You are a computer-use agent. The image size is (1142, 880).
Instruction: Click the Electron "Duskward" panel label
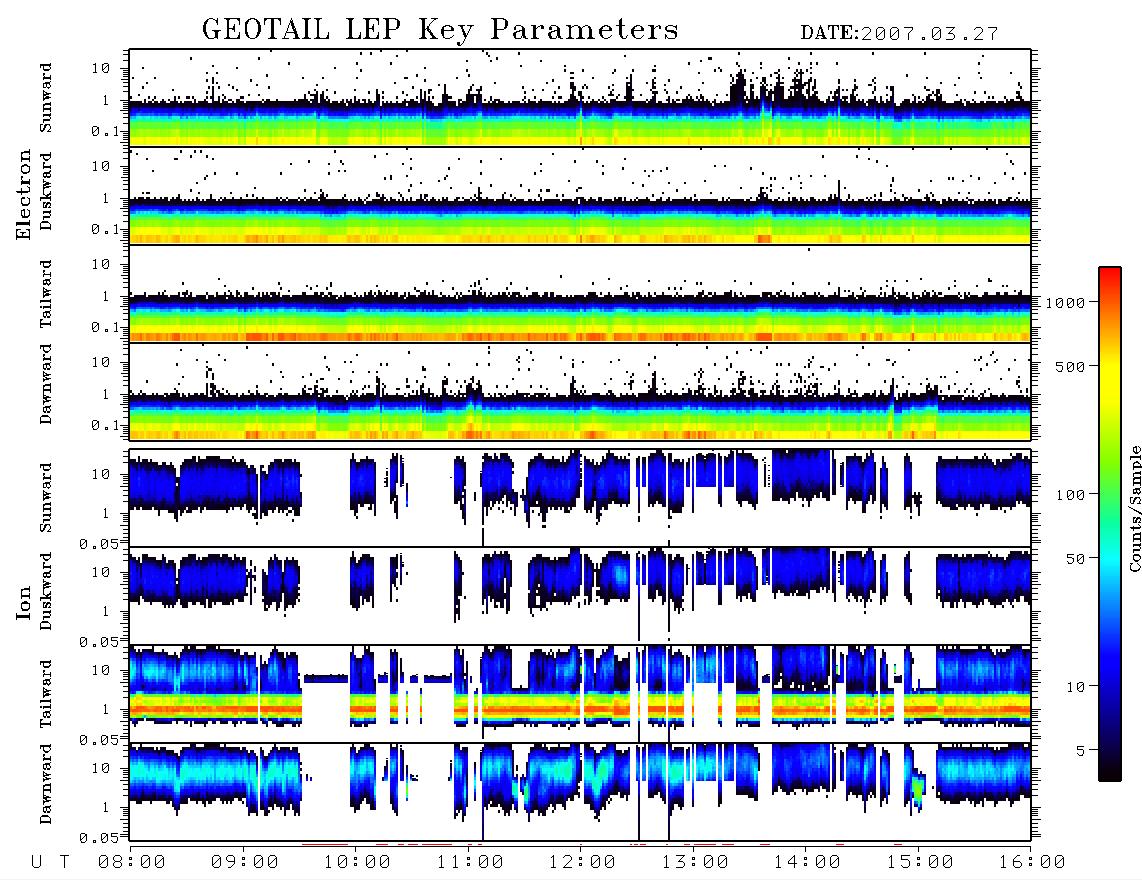point(46,192)
